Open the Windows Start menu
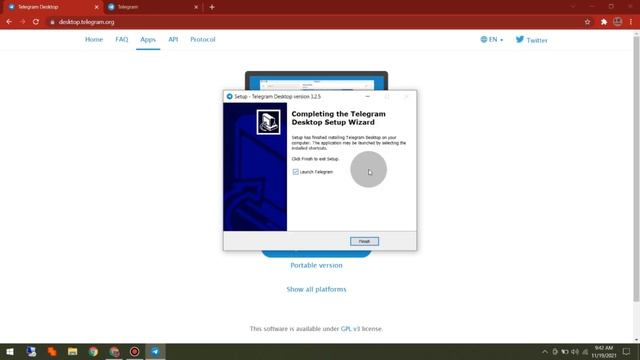 click(10, 351)
